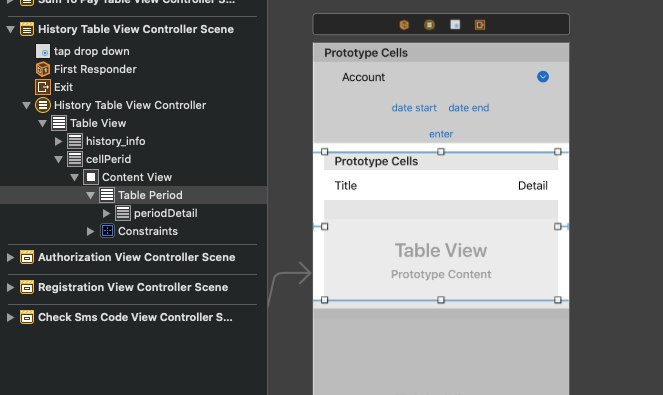Click the cellPerid cell icon

pos(75,159)
